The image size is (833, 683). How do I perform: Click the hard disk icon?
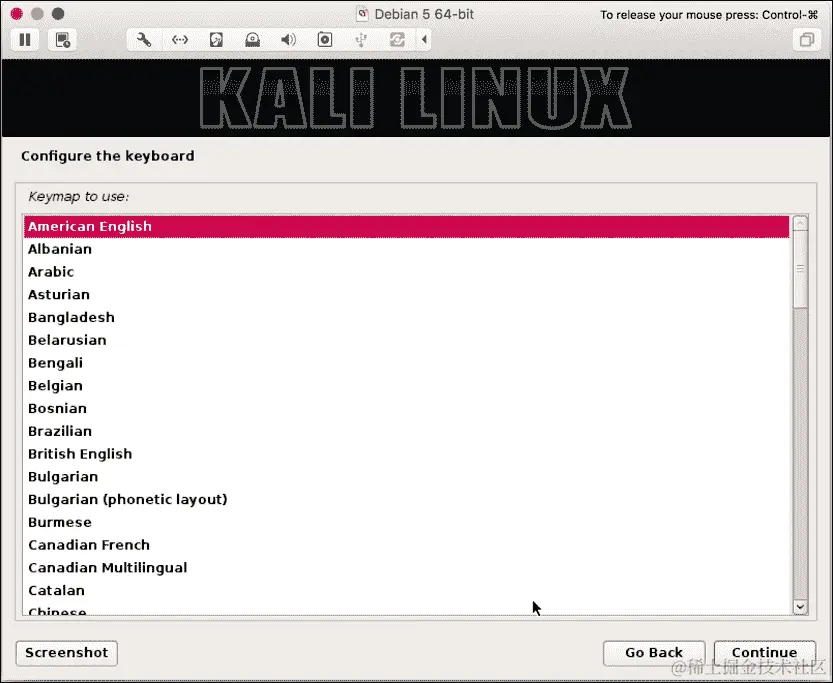tap(216, 40)
